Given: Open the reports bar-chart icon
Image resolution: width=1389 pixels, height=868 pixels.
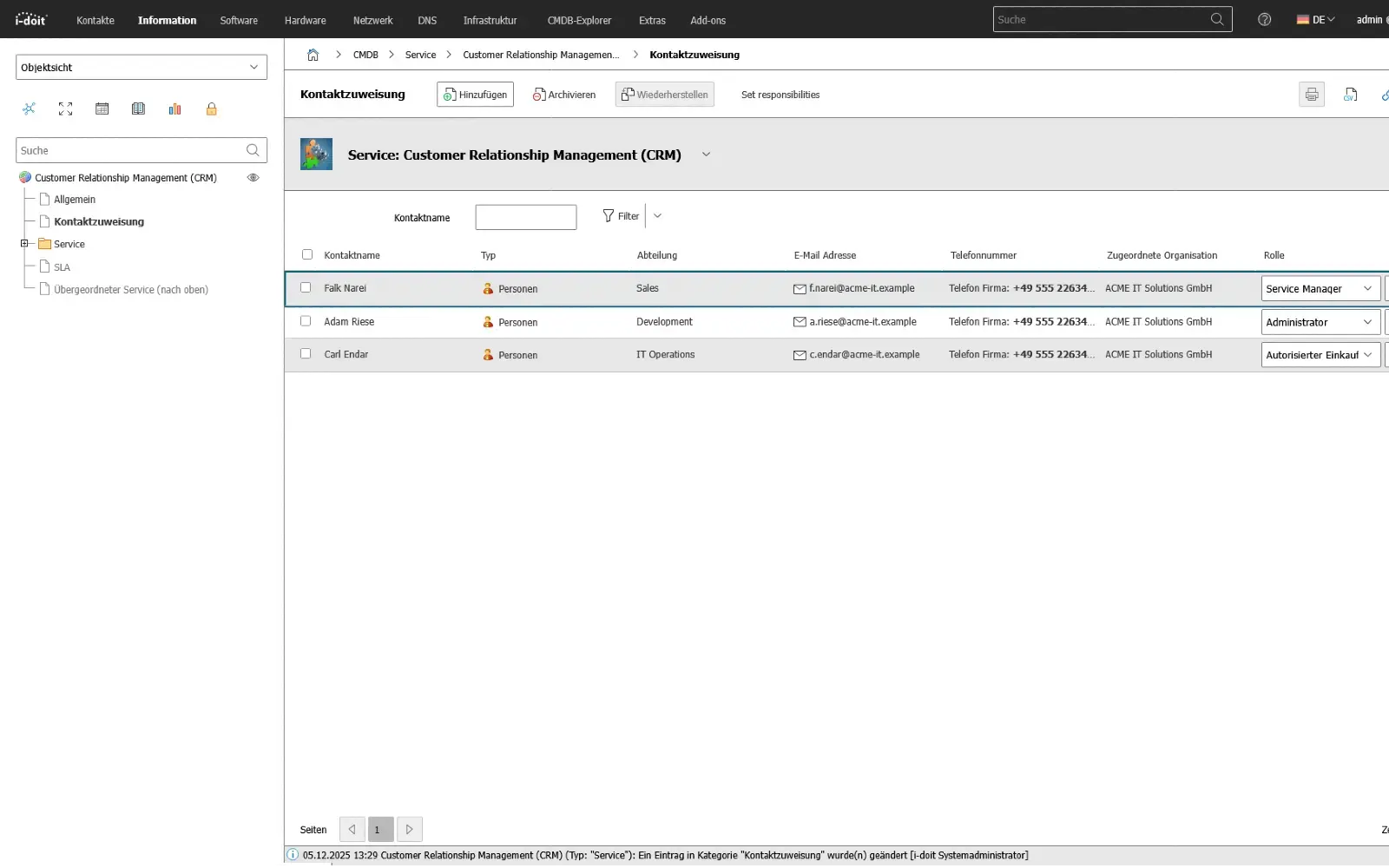Looking at the screenshot, I should 174,108.
